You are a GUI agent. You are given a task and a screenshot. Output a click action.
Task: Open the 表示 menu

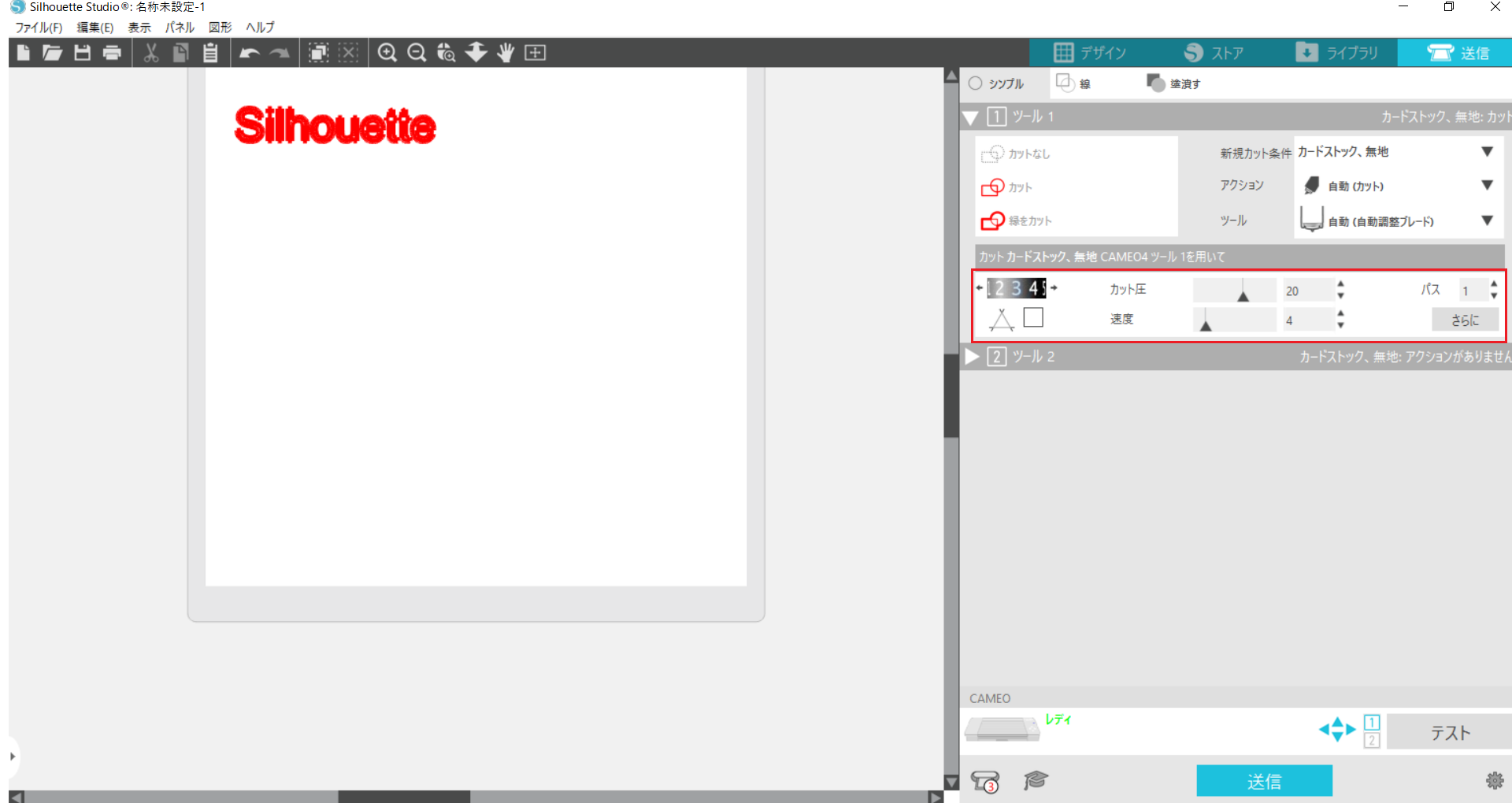click(x=139, y=28)
